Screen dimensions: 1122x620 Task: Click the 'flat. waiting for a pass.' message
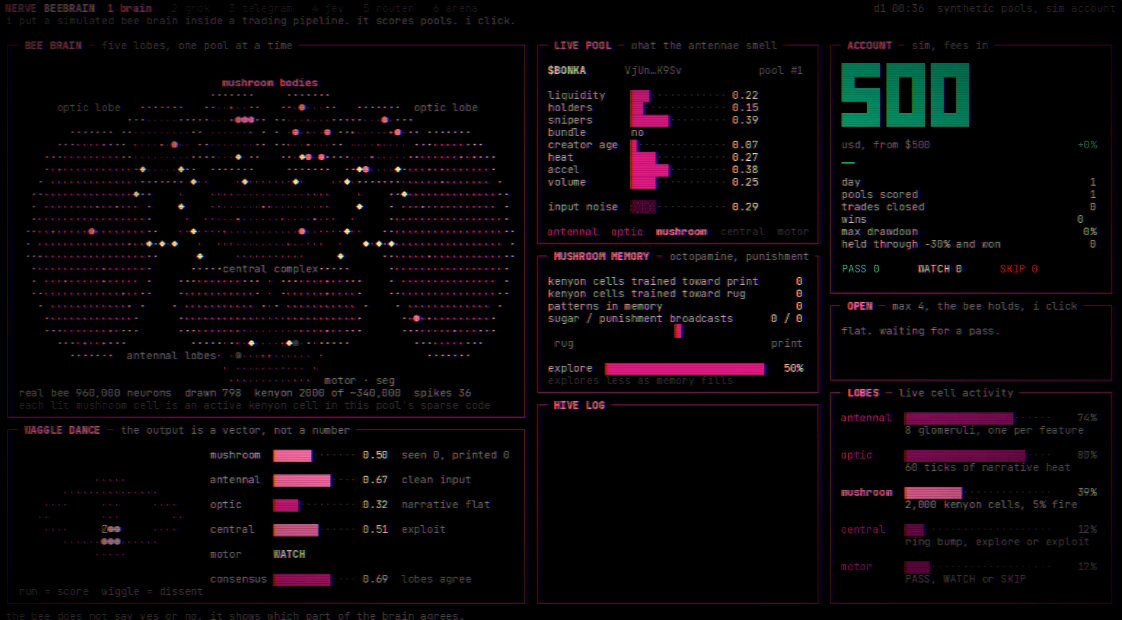(x=921, y=331)
